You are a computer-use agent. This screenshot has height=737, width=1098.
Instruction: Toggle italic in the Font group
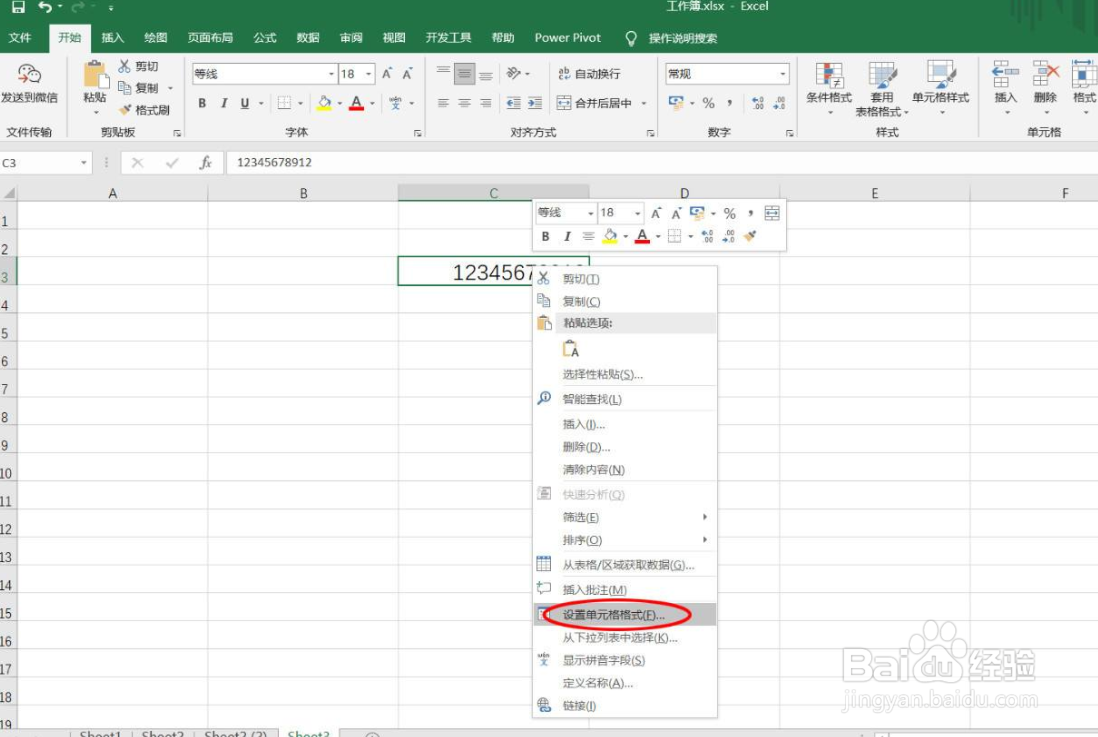222,103
